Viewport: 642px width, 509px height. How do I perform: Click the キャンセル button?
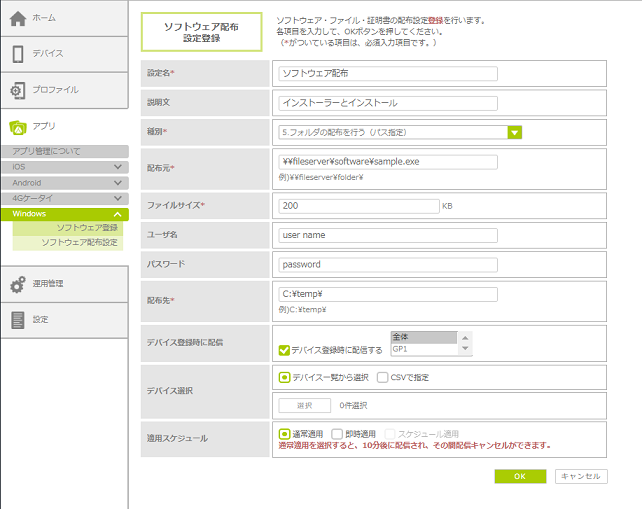(x=581, y=477)
